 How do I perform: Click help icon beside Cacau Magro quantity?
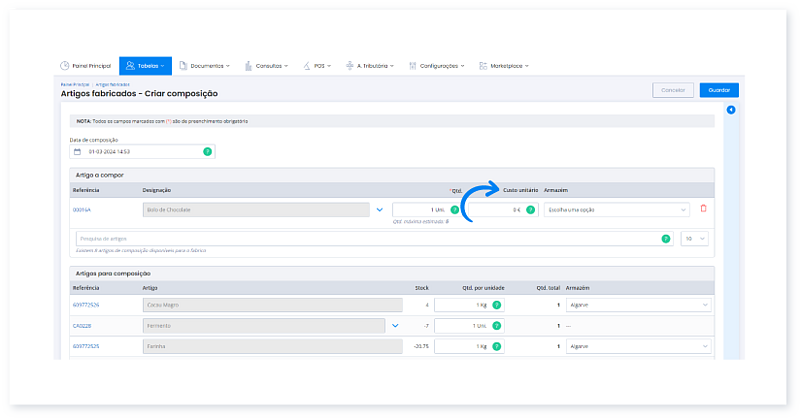(x=497, y=304)
